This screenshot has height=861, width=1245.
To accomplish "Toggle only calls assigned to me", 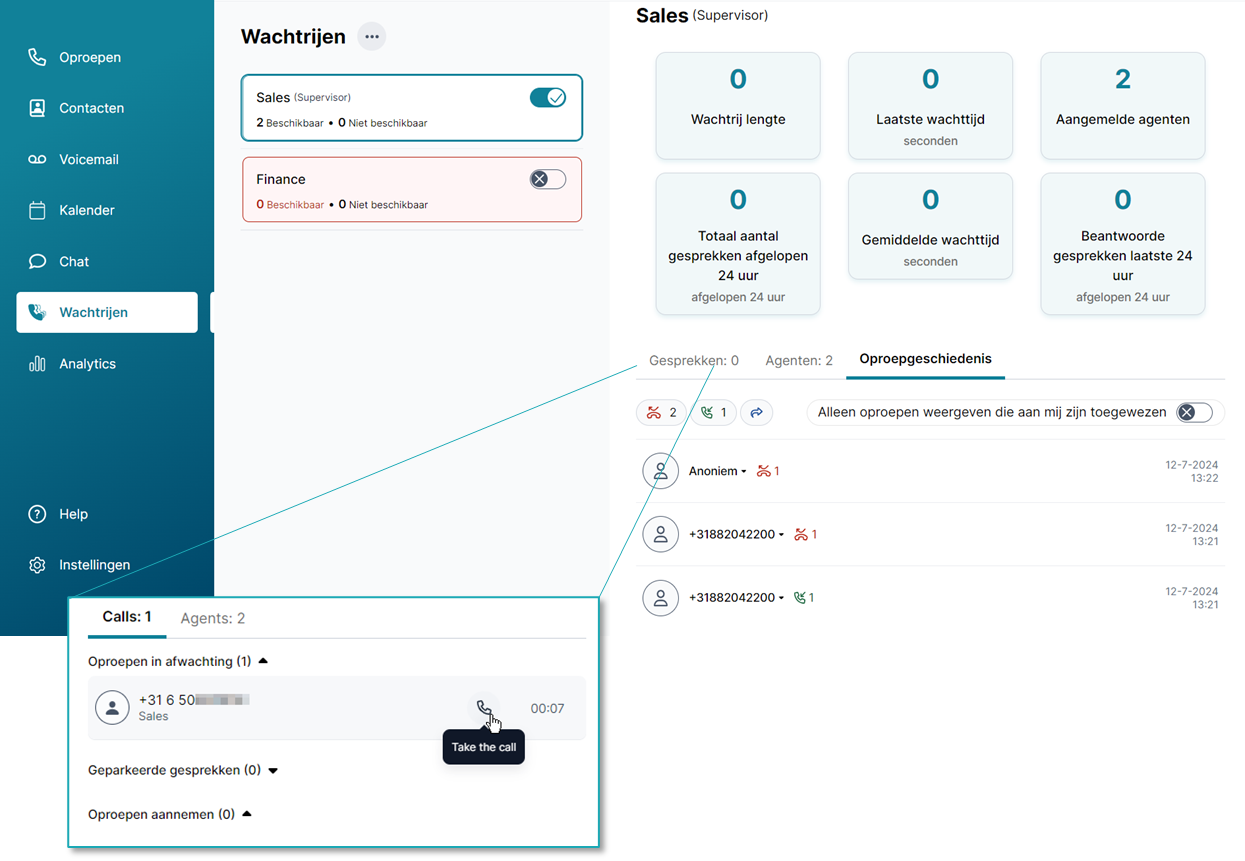I will click(x=1194, y=412).
